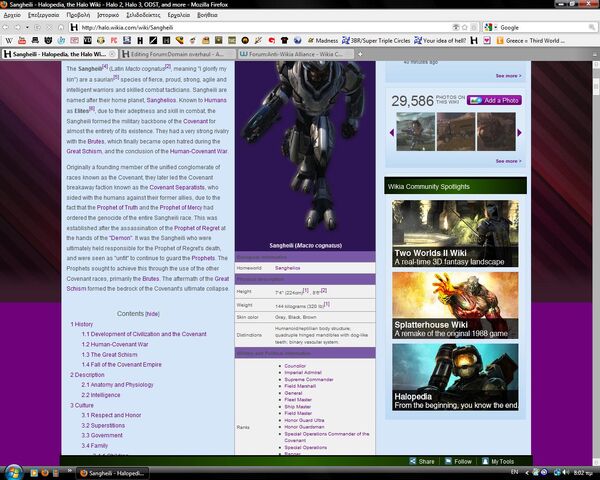Jump to 3.1 Respect and Honor section
Viewport: 600px width, 480px height.
111,415
